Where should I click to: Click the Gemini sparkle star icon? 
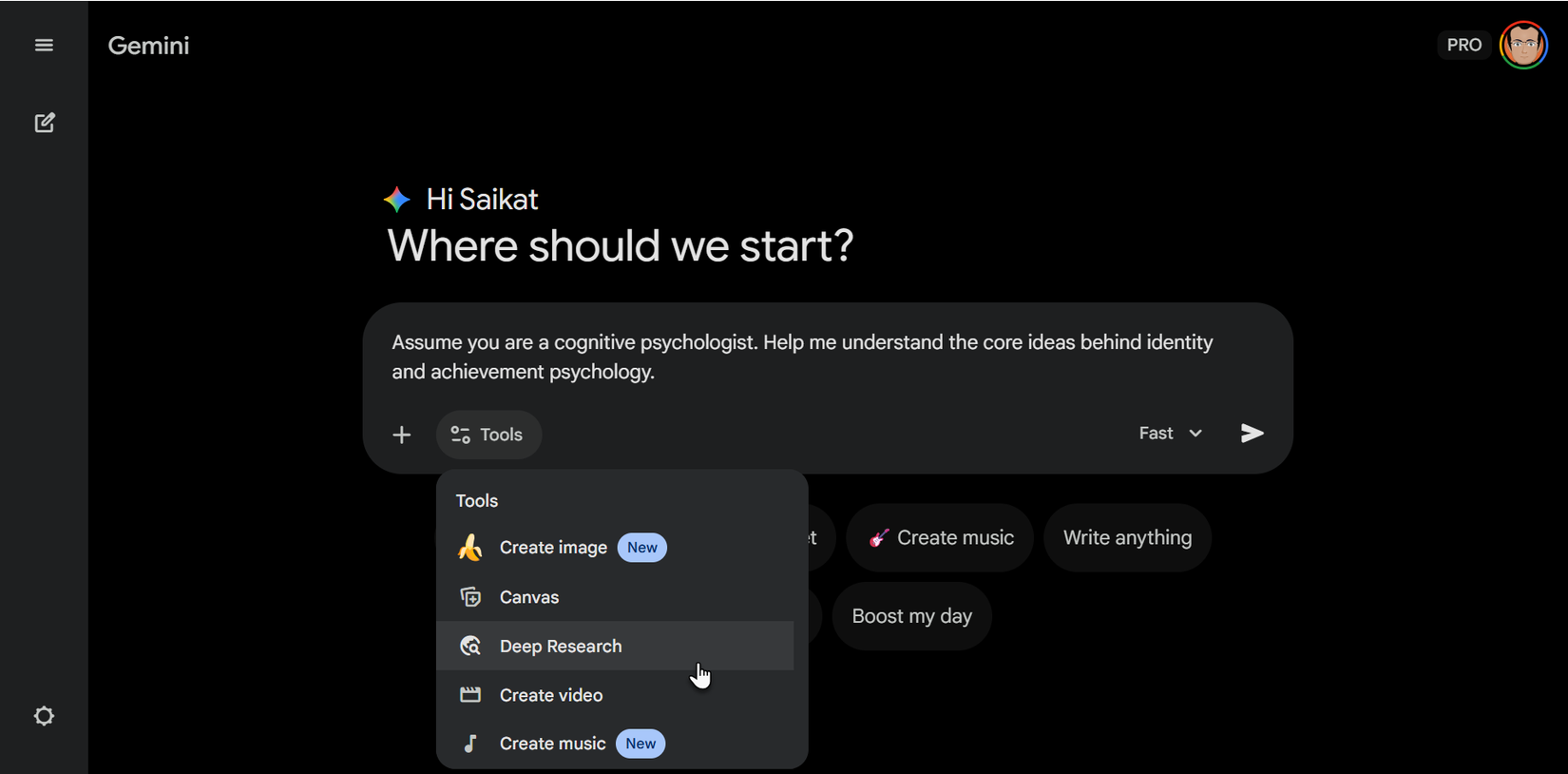click(x=397, y=200)
